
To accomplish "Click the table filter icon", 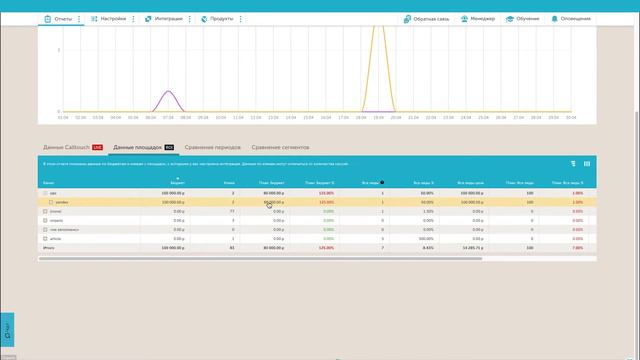I will tap(573, 164).
